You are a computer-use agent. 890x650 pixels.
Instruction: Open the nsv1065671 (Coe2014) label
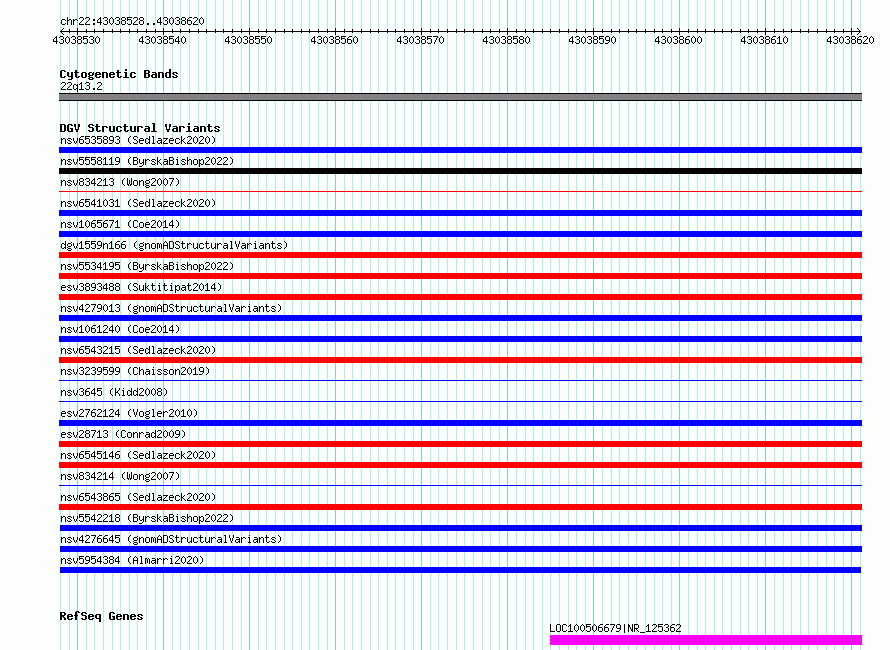point(120,224)
